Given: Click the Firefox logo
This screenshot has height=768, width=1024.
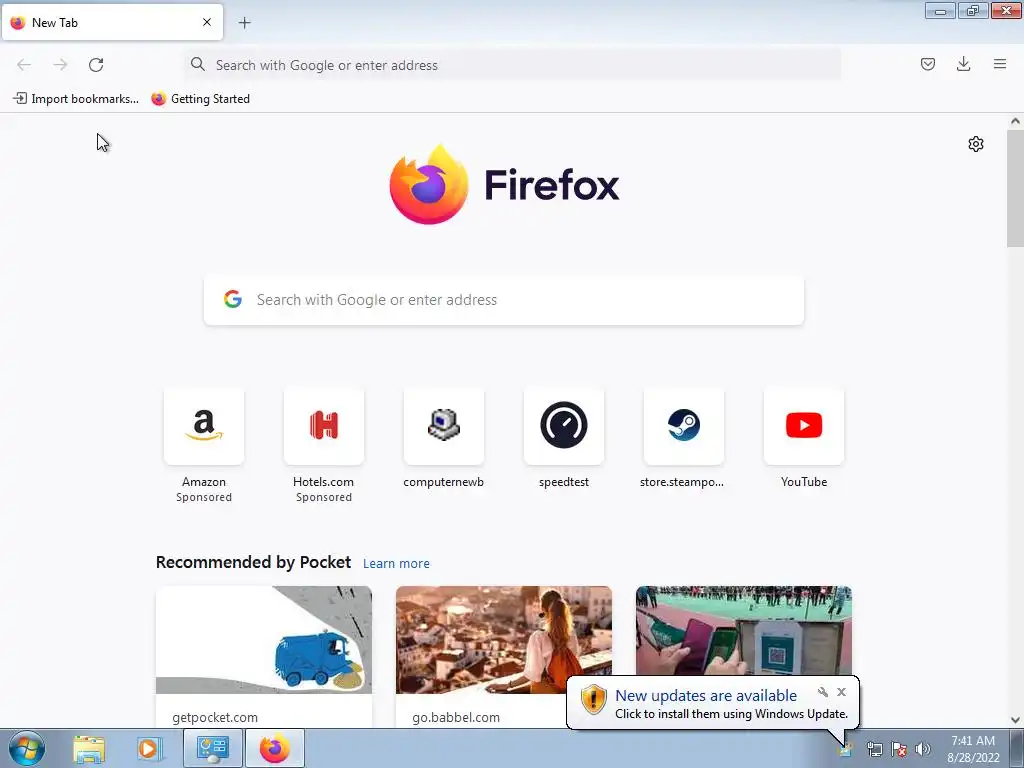Looking at the screenshot, I should 504,185.
